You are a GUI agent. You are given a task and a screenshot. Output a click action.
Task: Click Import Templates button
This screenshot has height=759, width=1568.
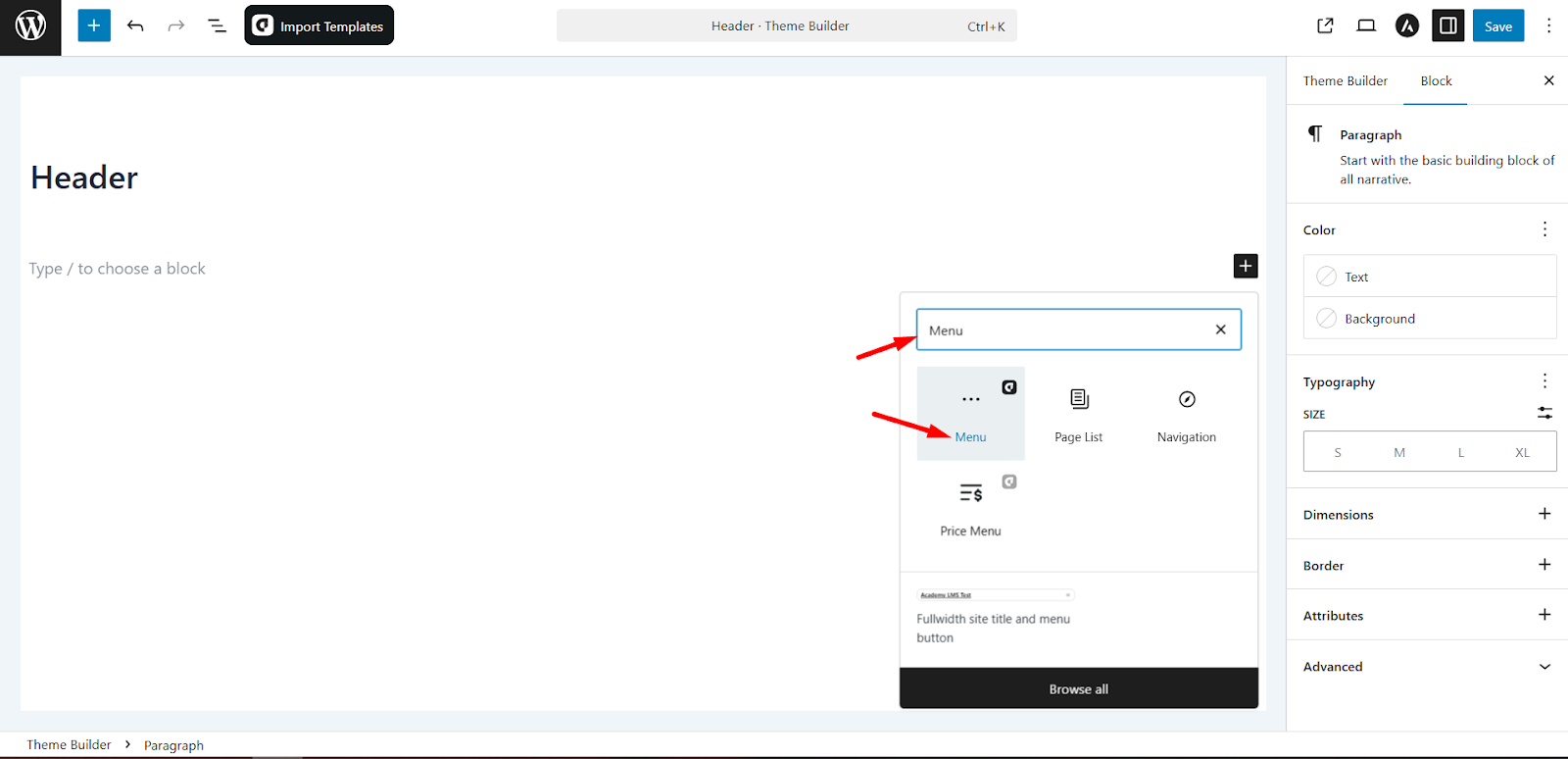click(318, 25)
